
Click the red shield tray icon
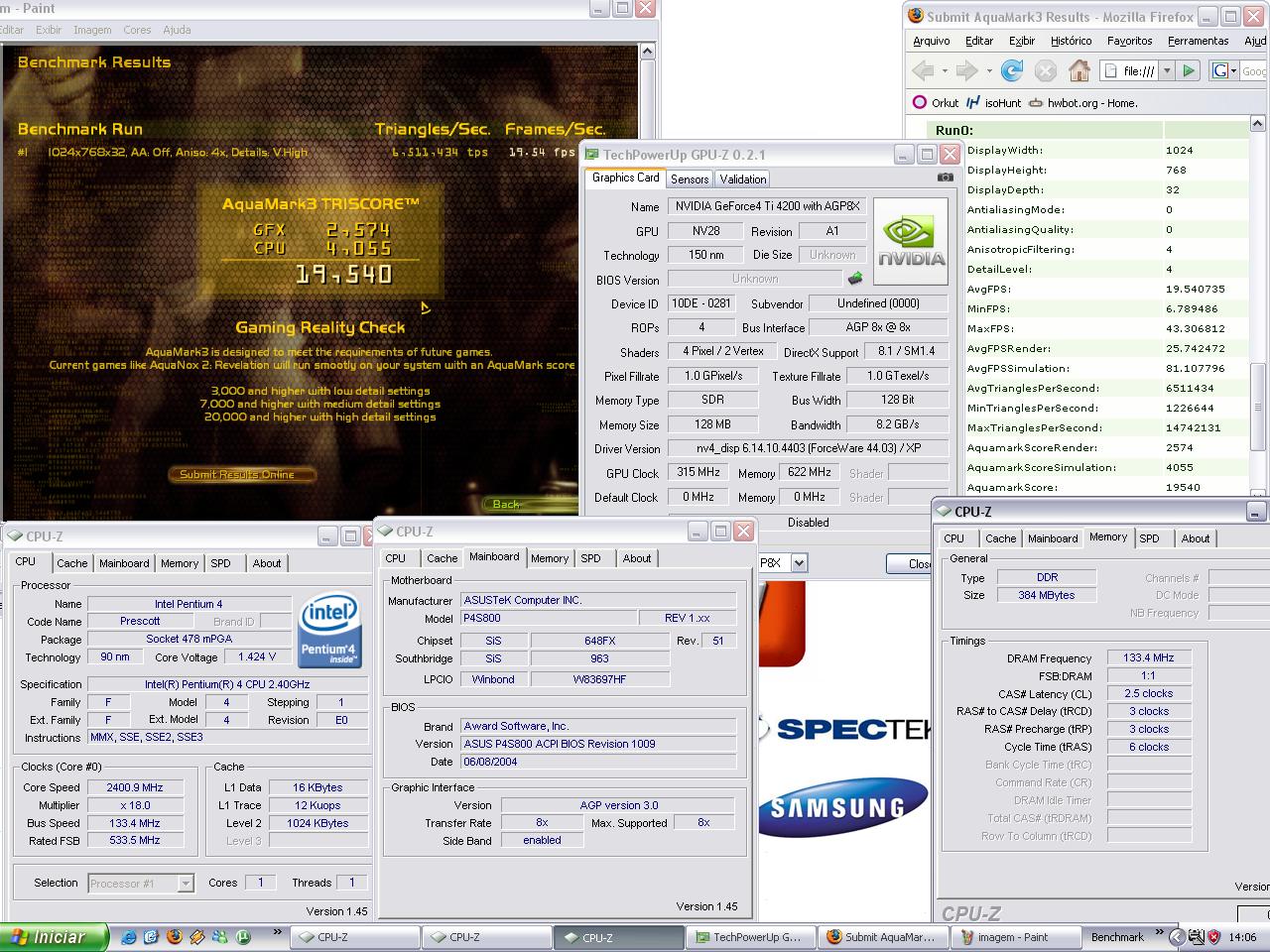(1212, 936)
